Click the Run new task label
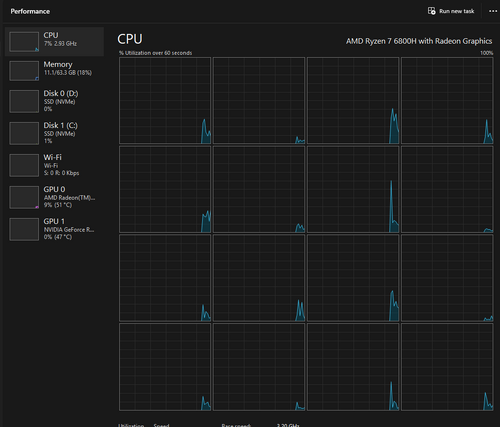 point(456,11)
